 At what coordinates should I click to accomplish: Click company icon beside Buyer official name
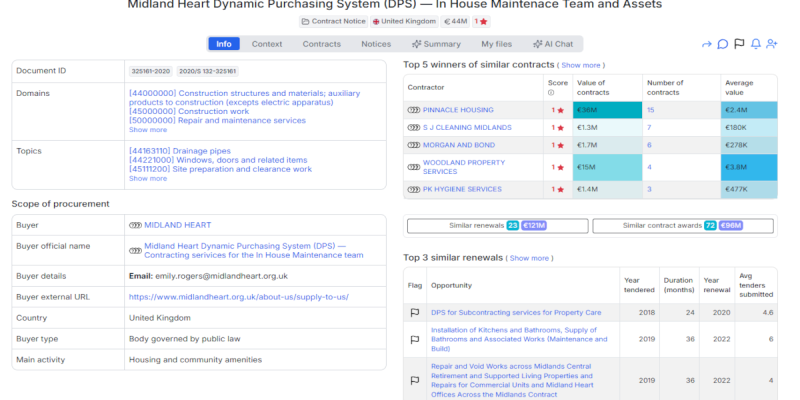pos(135,251)
